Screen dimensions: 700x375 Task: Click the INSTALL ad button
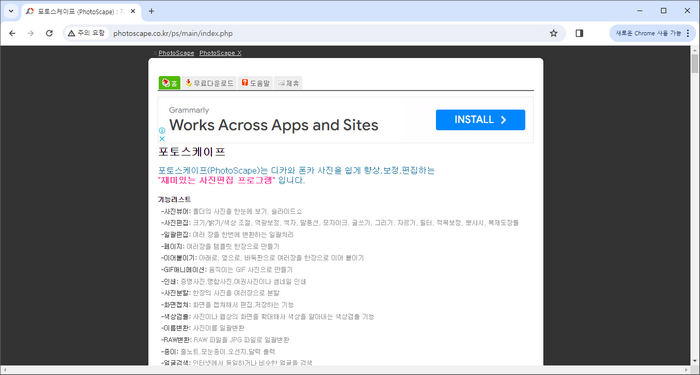(x=480, y=120)
